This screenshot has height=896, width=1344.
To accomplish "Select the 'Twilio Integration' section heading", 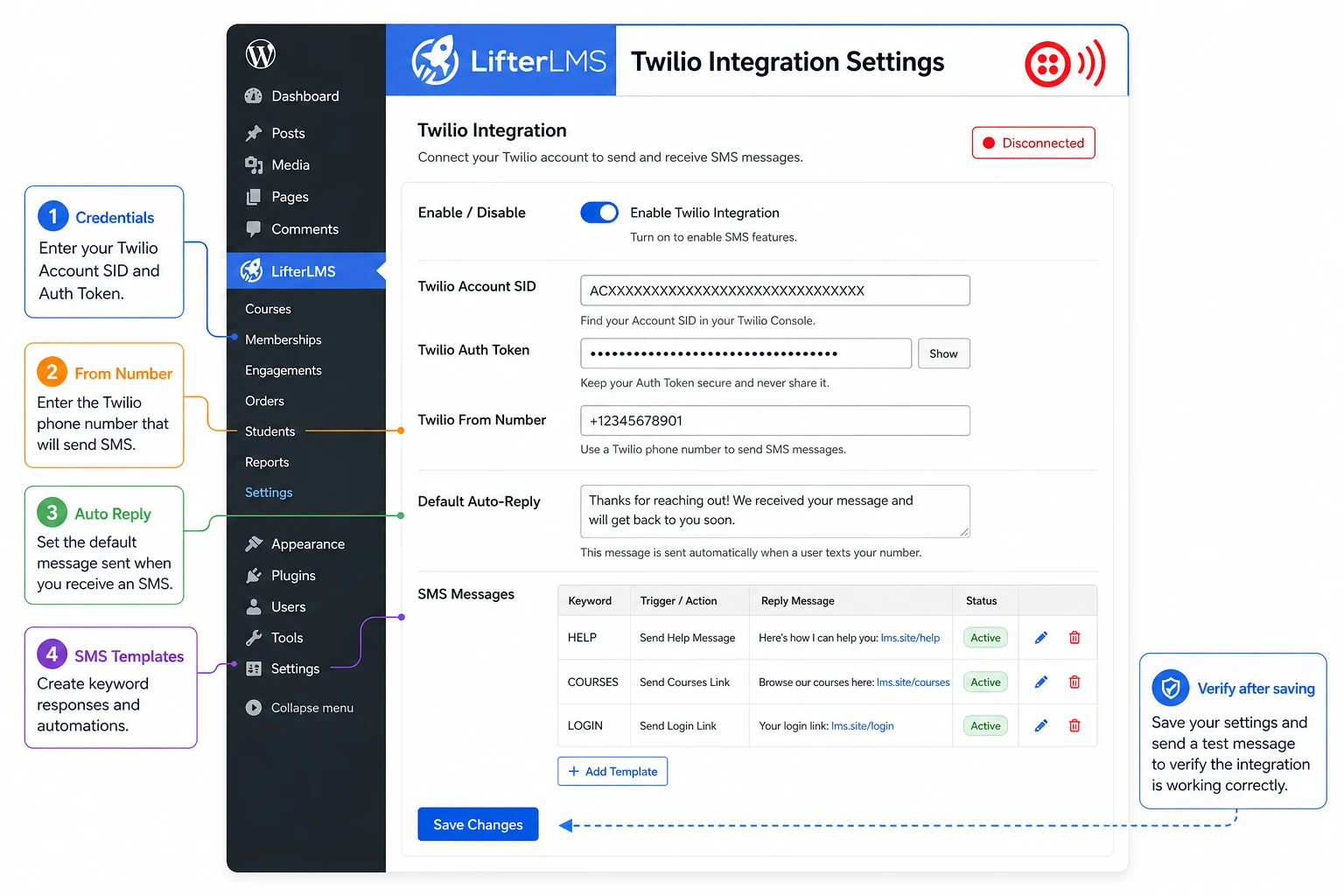I will (492, 130).
